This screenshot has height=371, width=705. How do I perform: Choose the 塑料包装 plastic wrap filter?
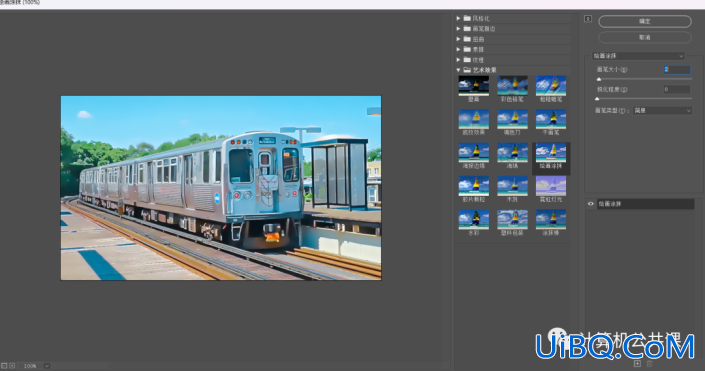coord(512,219)
